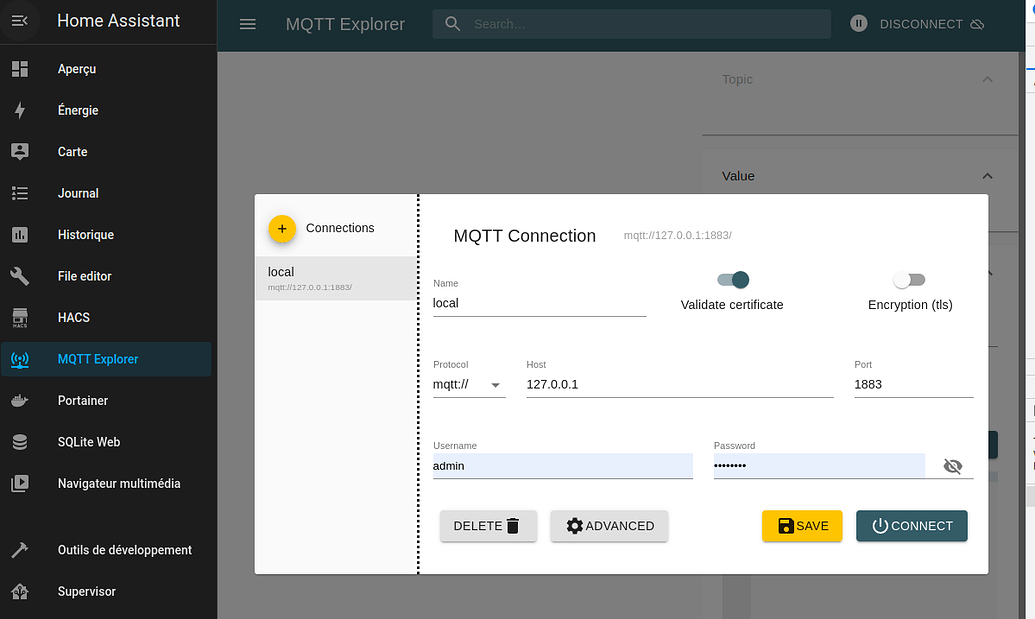Click the cloud-off connection status icon
Image resolution: width=1035 pixels, height=619 pixels.
(977, 24)
